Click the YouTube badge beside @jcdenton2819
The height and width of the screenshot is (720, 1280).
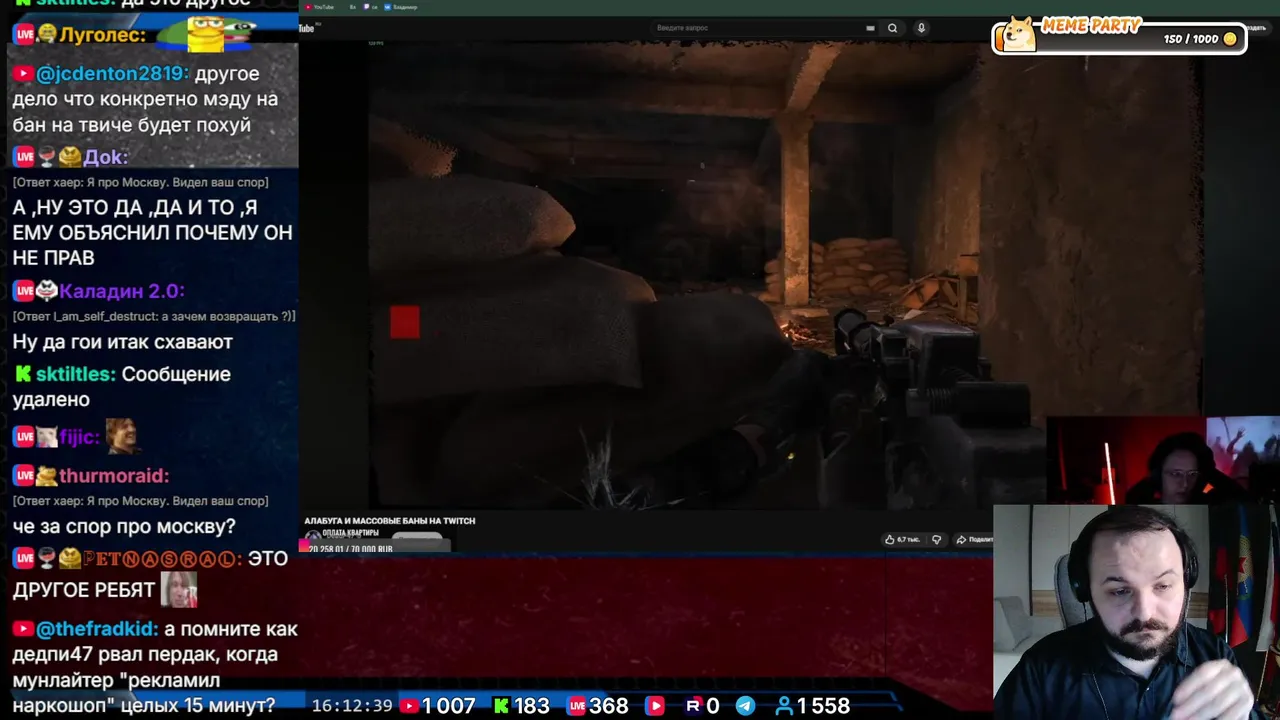(23, 74)
